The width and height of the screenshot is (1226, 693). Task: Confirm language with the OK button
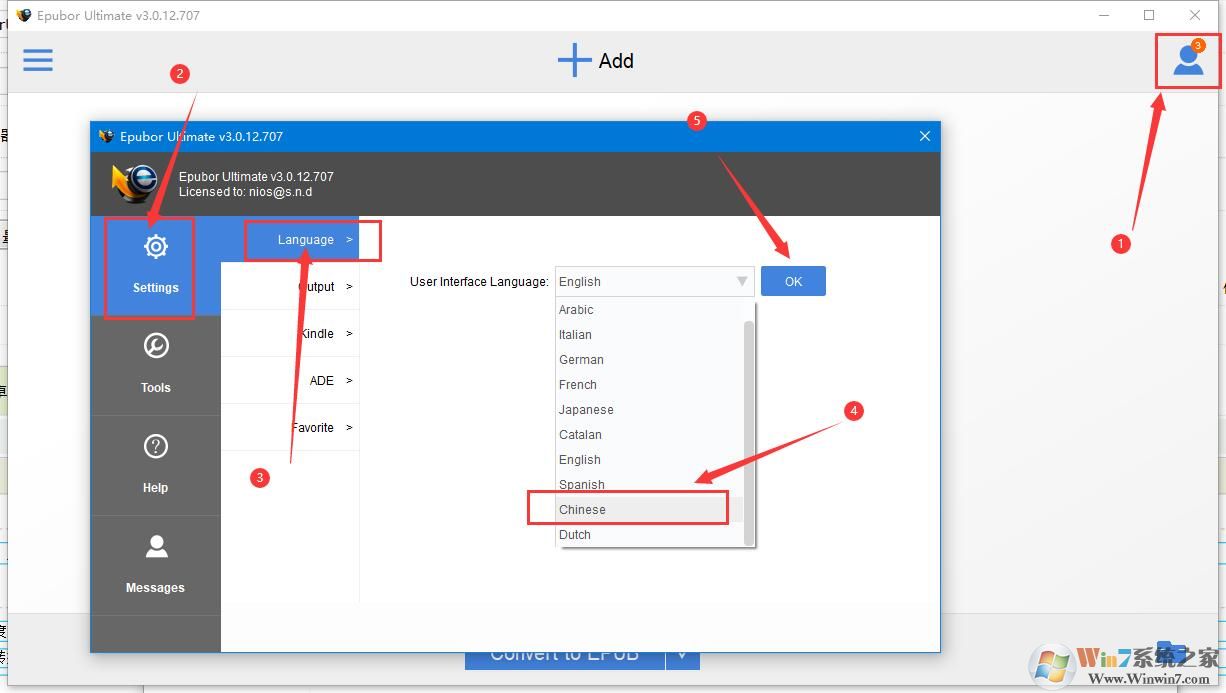click(x=793, y=281)
